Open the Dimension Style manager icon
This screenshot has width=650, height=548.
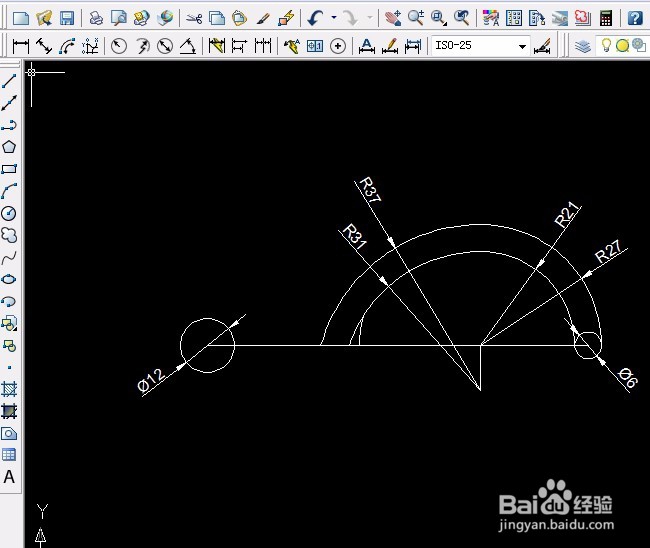click(x=542, y=46)
